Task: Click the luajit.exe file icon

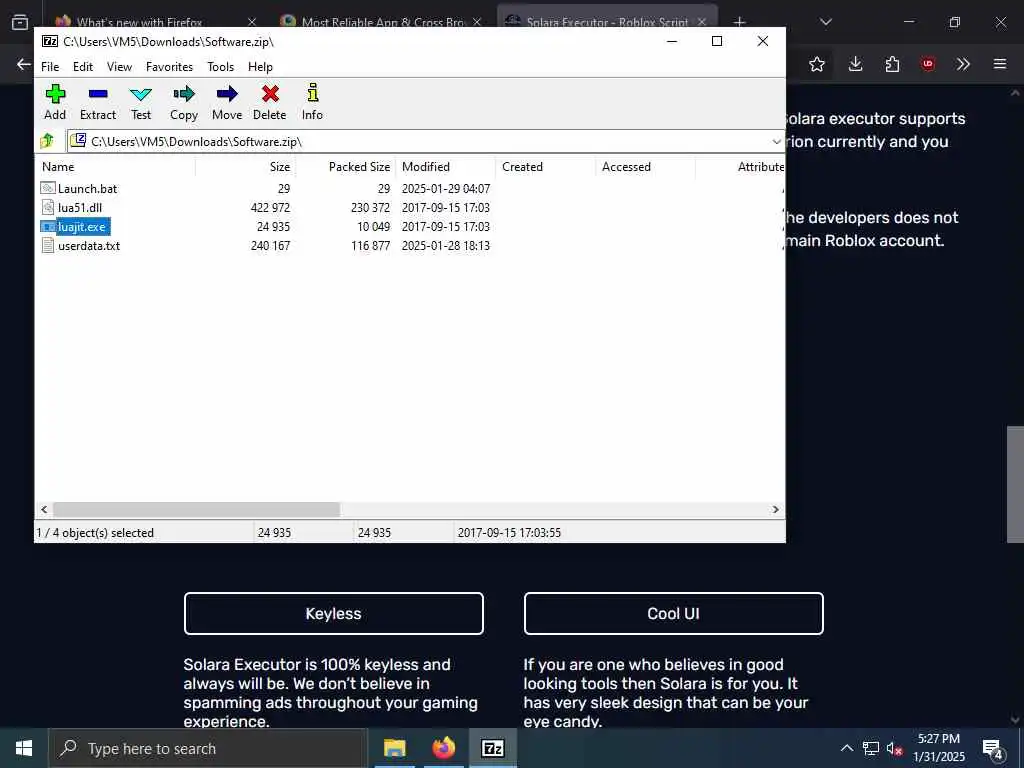Action: [x=48, y=226]
